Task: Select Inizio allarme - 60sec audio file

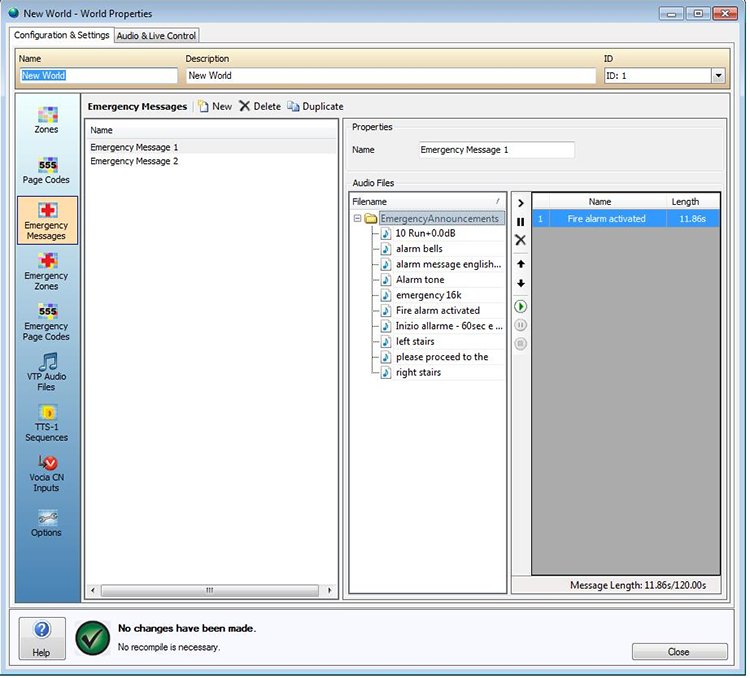Action: click(449, 326)
